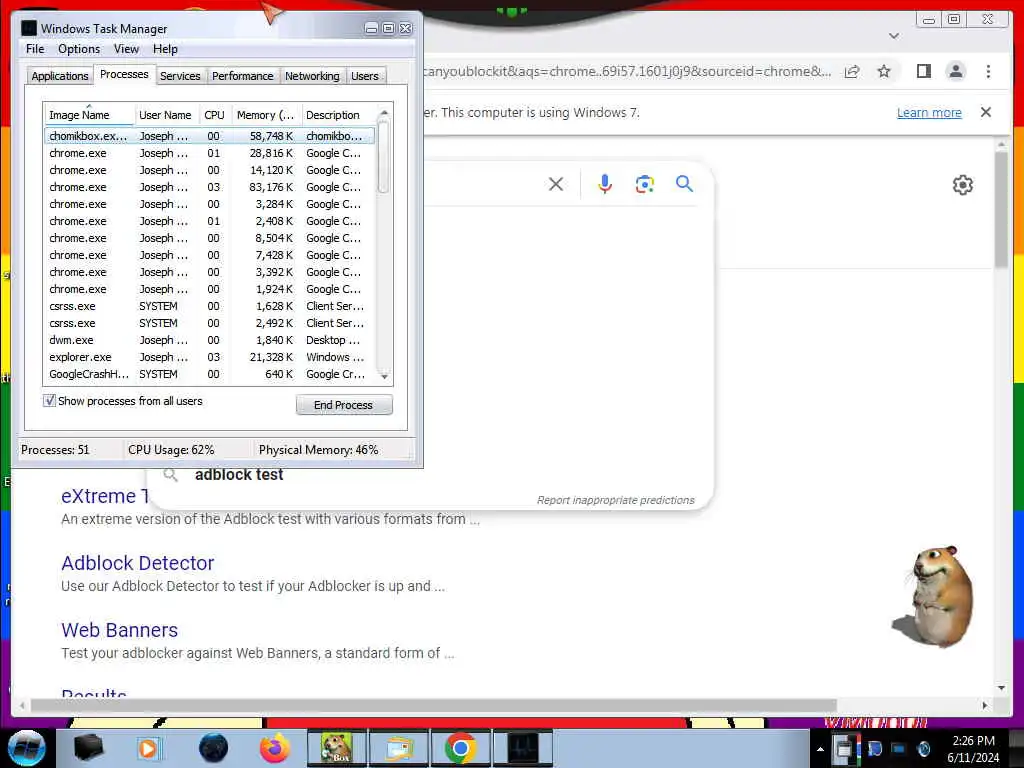
Task: Sort processes by Memory column
Action: tap(266, 115)
